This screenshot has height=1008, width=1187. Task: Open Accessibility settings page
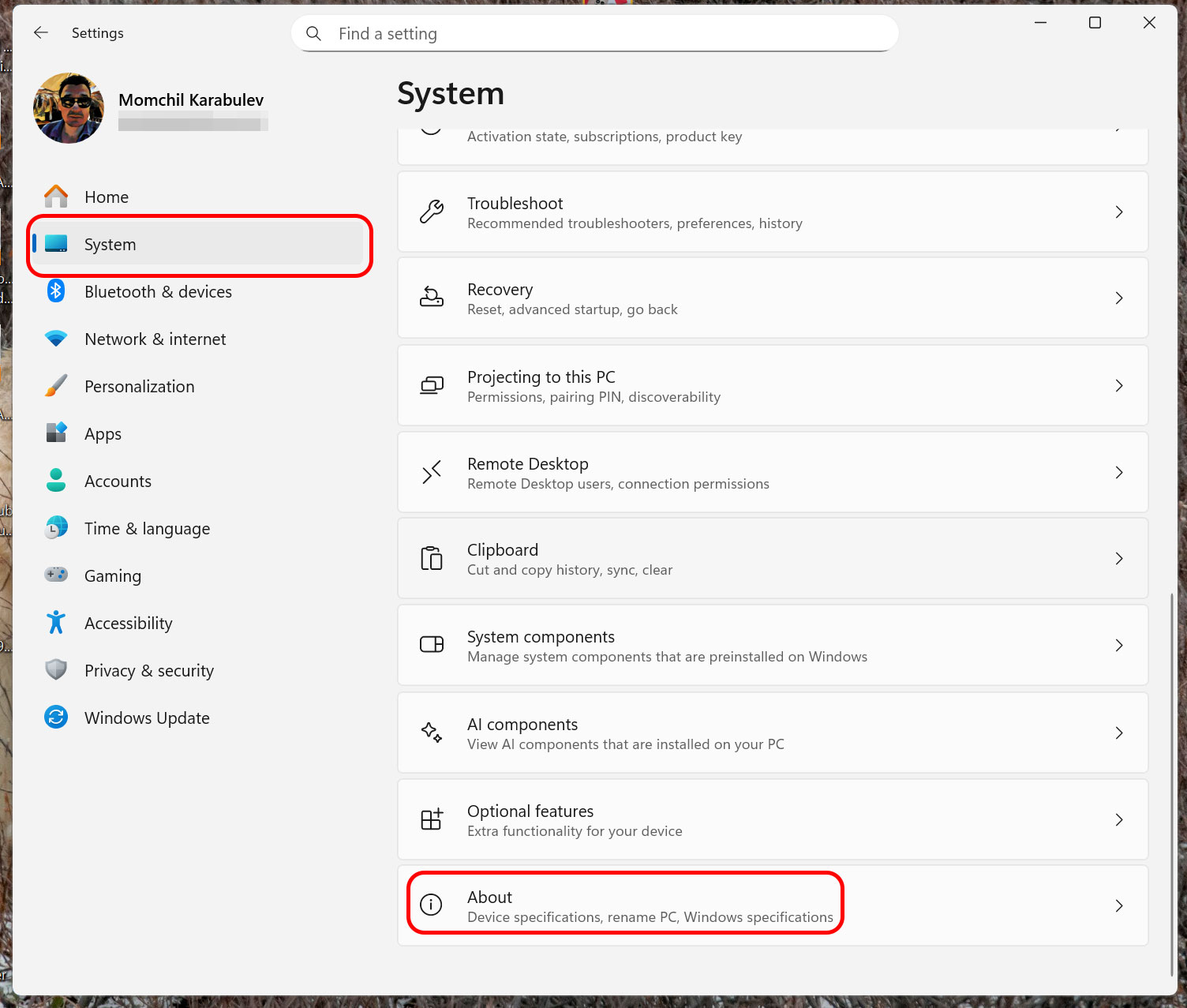coord(128,624)
